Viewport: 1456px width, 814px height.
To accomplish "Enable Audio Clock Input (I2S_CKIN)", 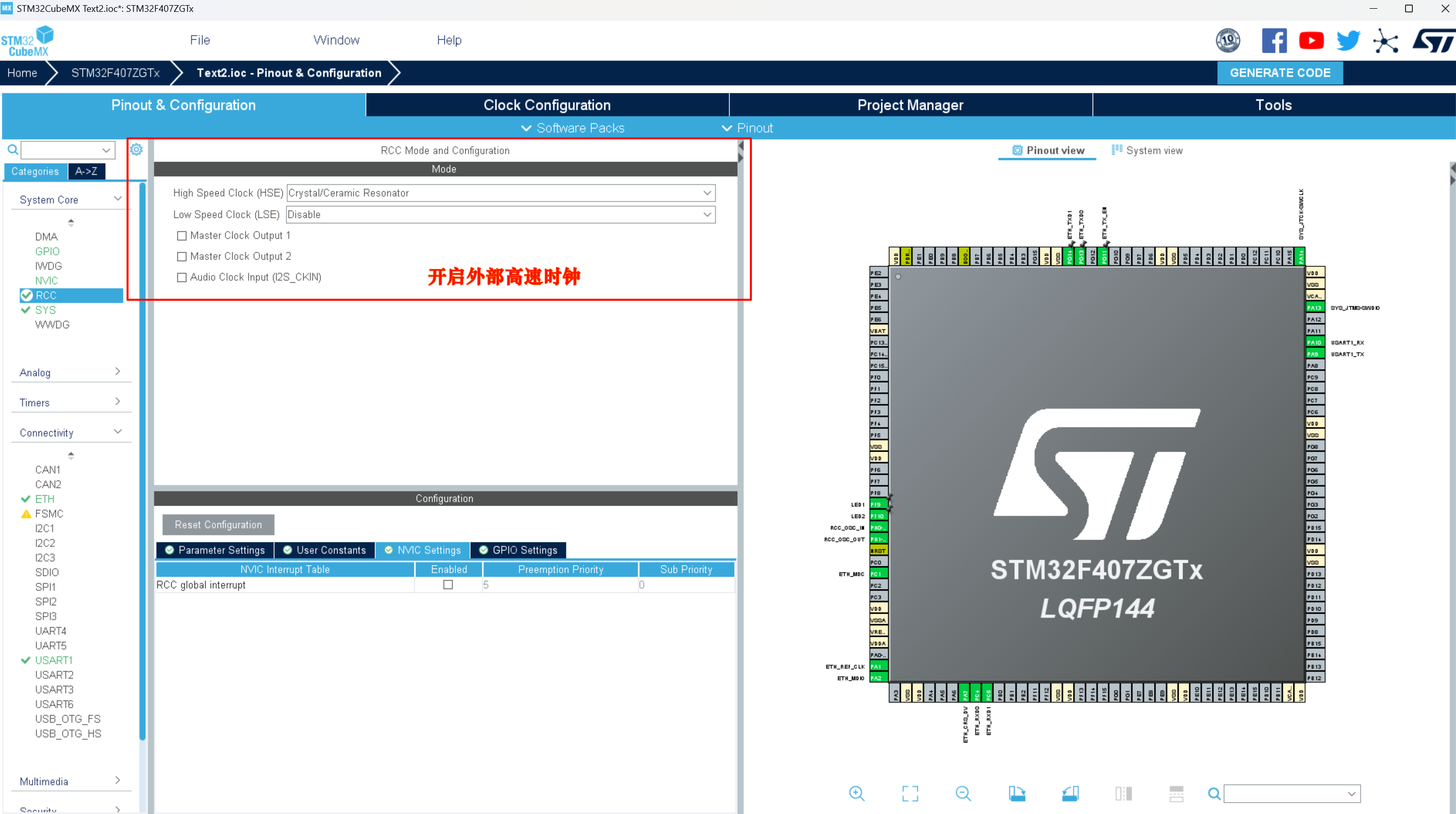I will [x=182, y=277].
